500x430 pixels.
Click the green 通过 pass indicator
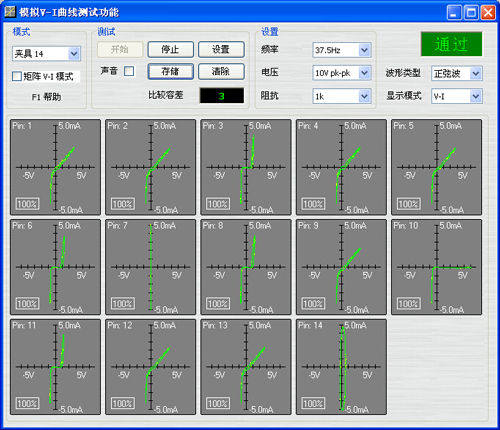(x=451, y=44)
